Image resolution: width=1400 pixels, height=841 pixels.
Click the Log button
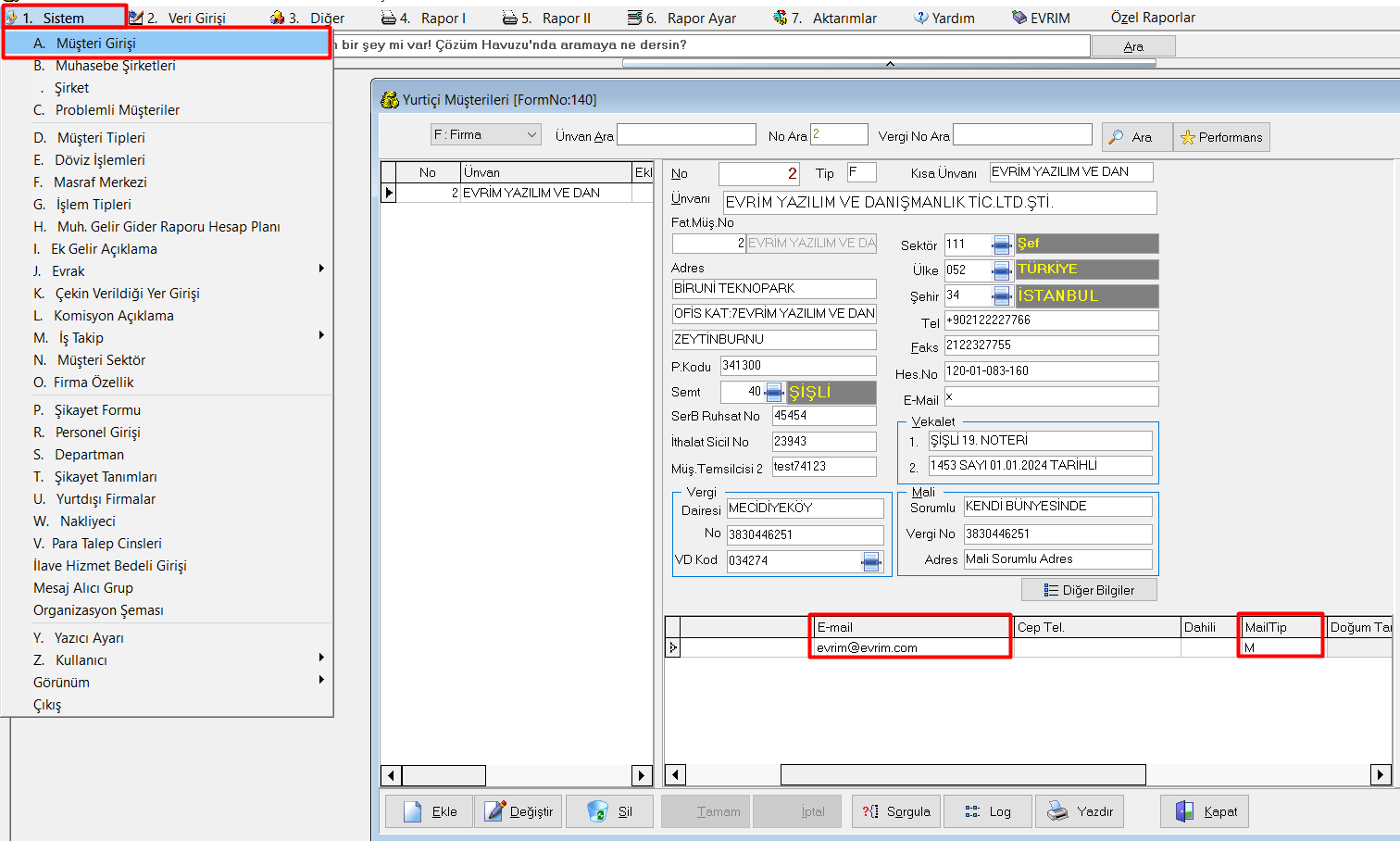tap(987, 811)
